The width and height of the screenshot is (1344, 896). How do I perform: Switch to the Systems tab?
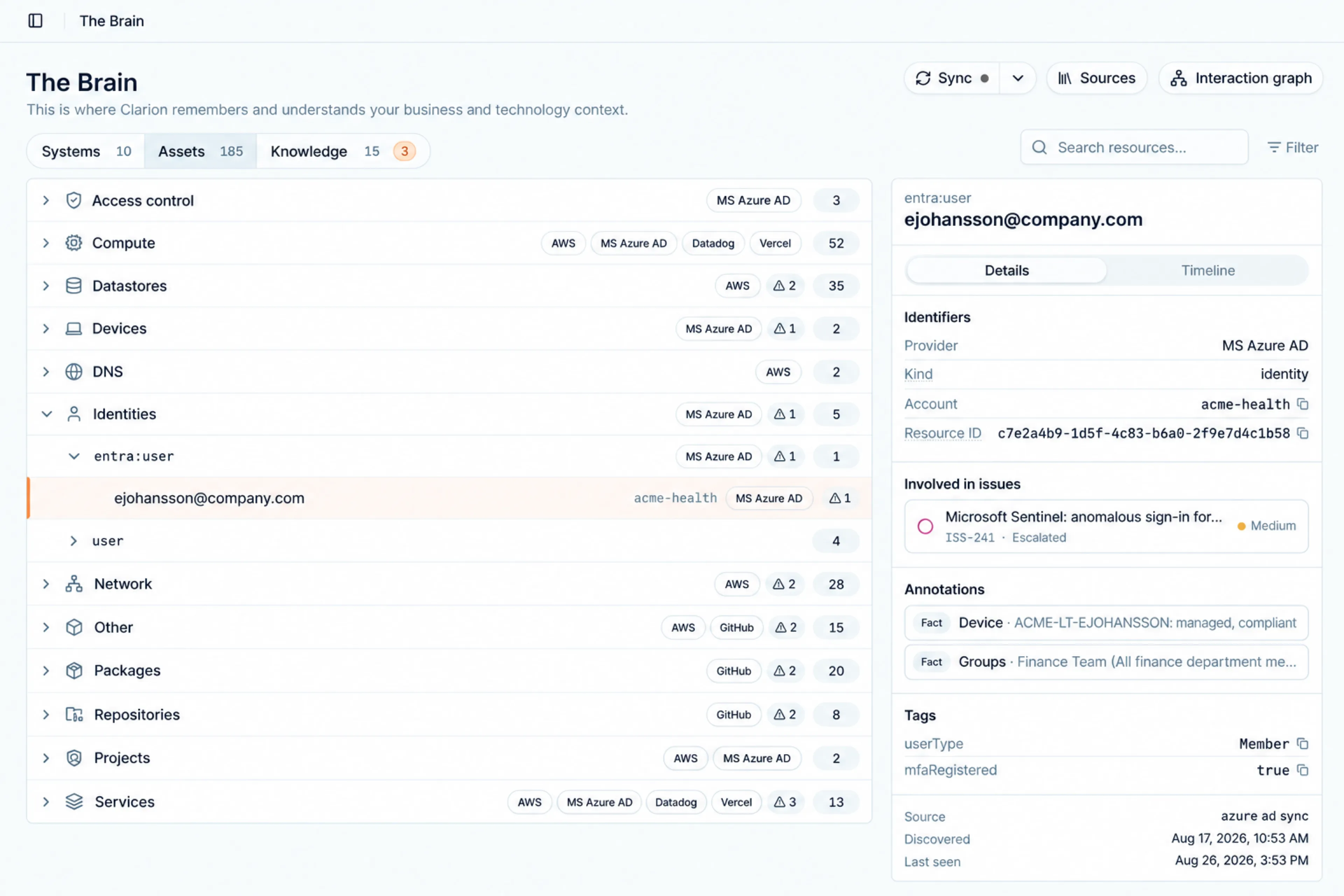[x=86, y=152]
